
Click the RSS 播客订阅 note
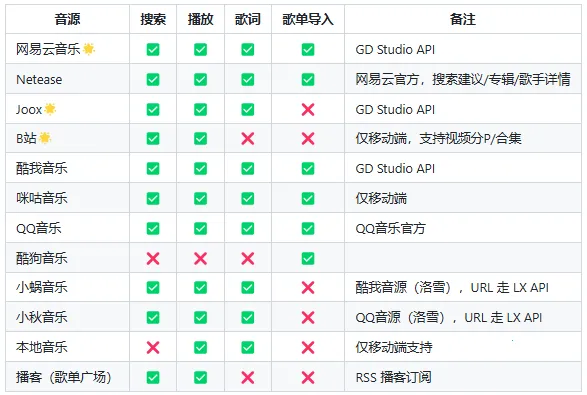(393, 377)
